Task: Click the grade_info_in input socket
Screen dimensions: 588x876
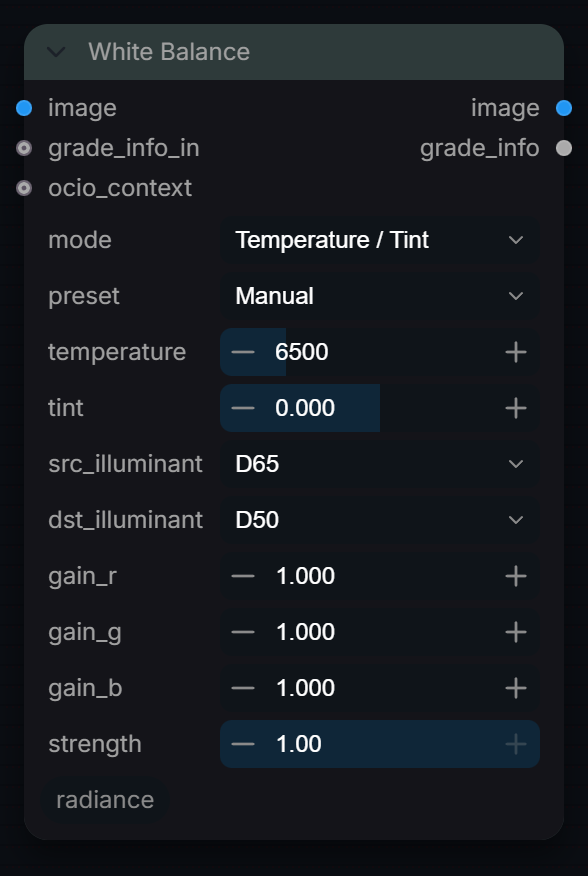Action: [24, 148]
